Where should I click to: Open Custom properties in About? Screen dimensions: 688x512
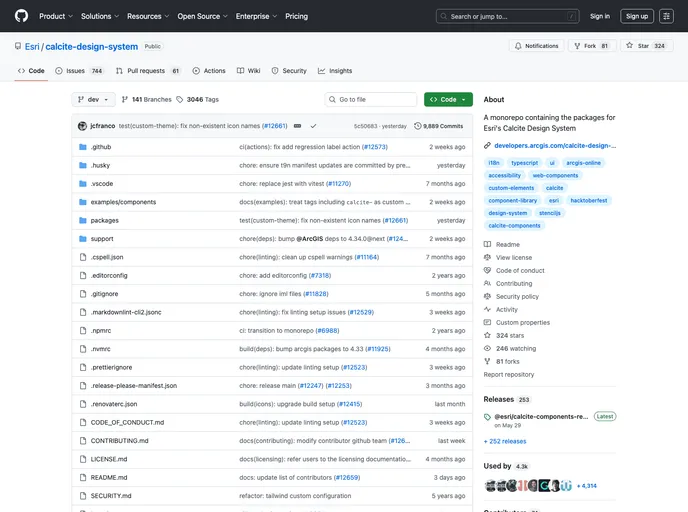[516, 322]
